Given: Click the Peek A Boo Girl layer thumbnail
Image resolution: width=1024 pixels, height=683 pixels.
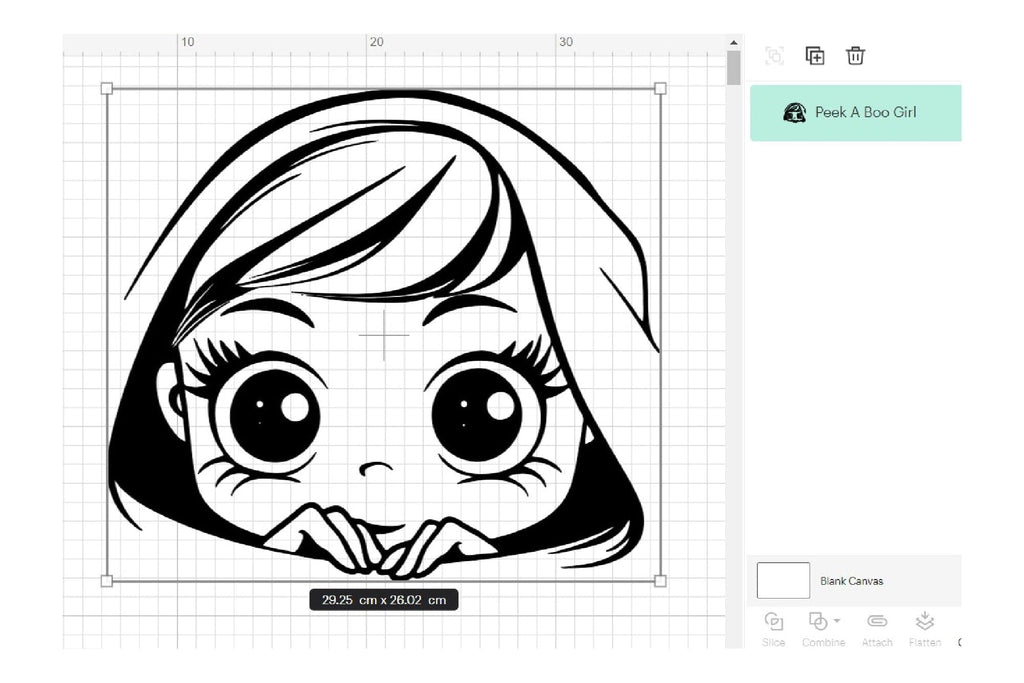Looking at the screenshot, I should (x=795, y=112).
